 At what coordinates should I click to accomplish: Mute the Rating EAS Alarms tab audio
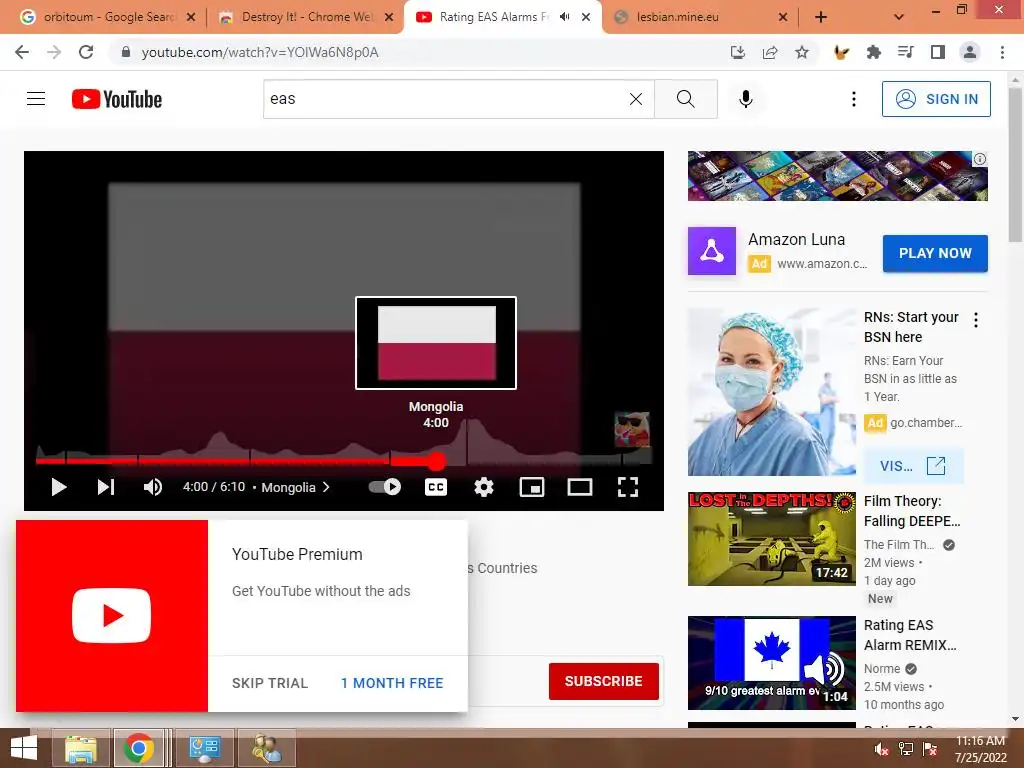pos(565,17)
